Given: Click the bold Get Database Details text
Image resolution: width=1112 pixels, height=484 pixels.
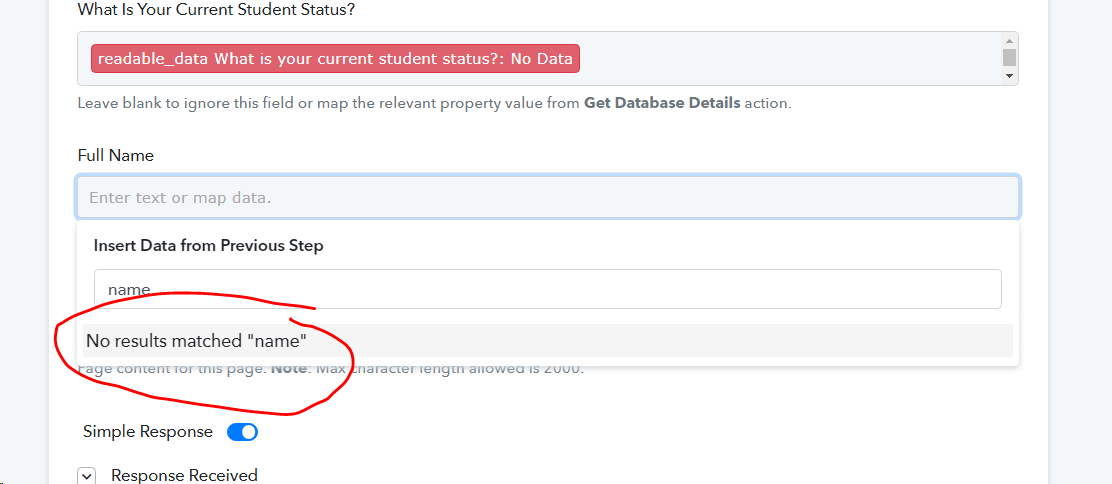Looking at the screenshot, I should [x=662, y=103].
